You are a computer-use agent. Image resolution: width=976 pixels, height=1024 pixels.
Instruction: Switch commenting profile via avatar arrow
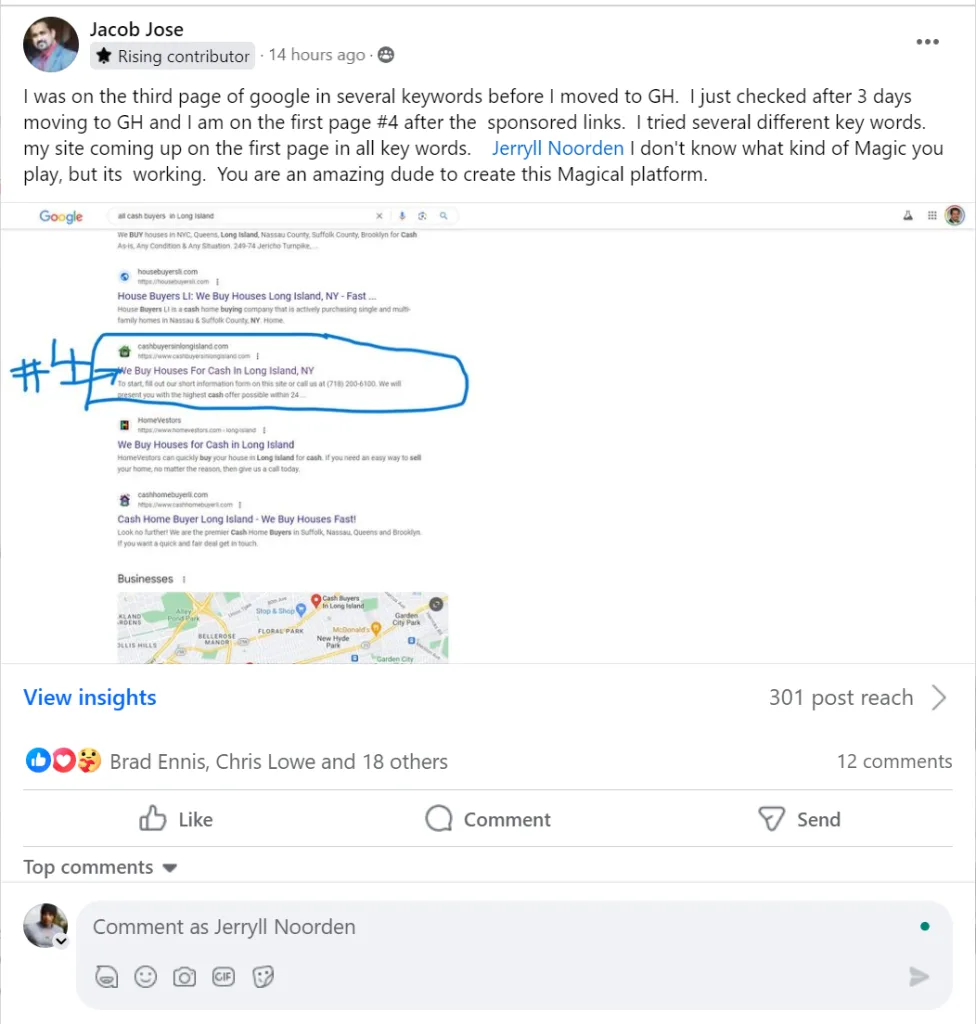[61, 941]
